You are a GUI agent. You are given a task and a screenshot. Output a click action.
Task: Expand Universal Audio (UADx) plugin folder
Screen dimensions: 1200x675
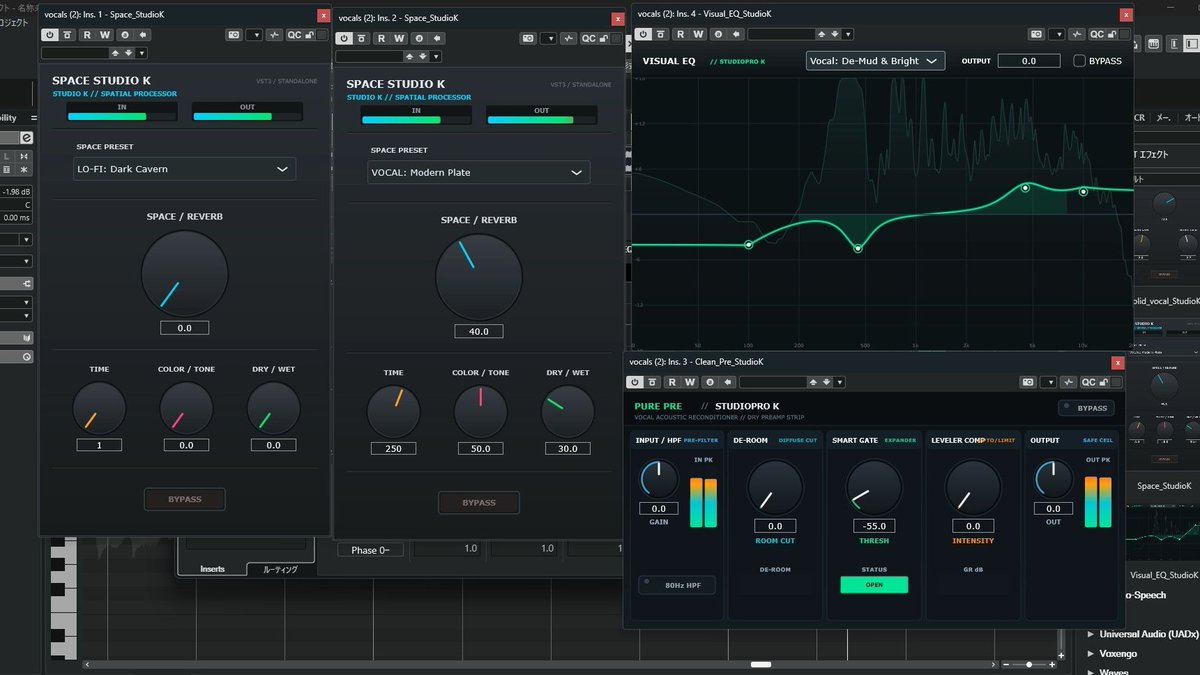pyautogui.click(x=1092, y=635)
